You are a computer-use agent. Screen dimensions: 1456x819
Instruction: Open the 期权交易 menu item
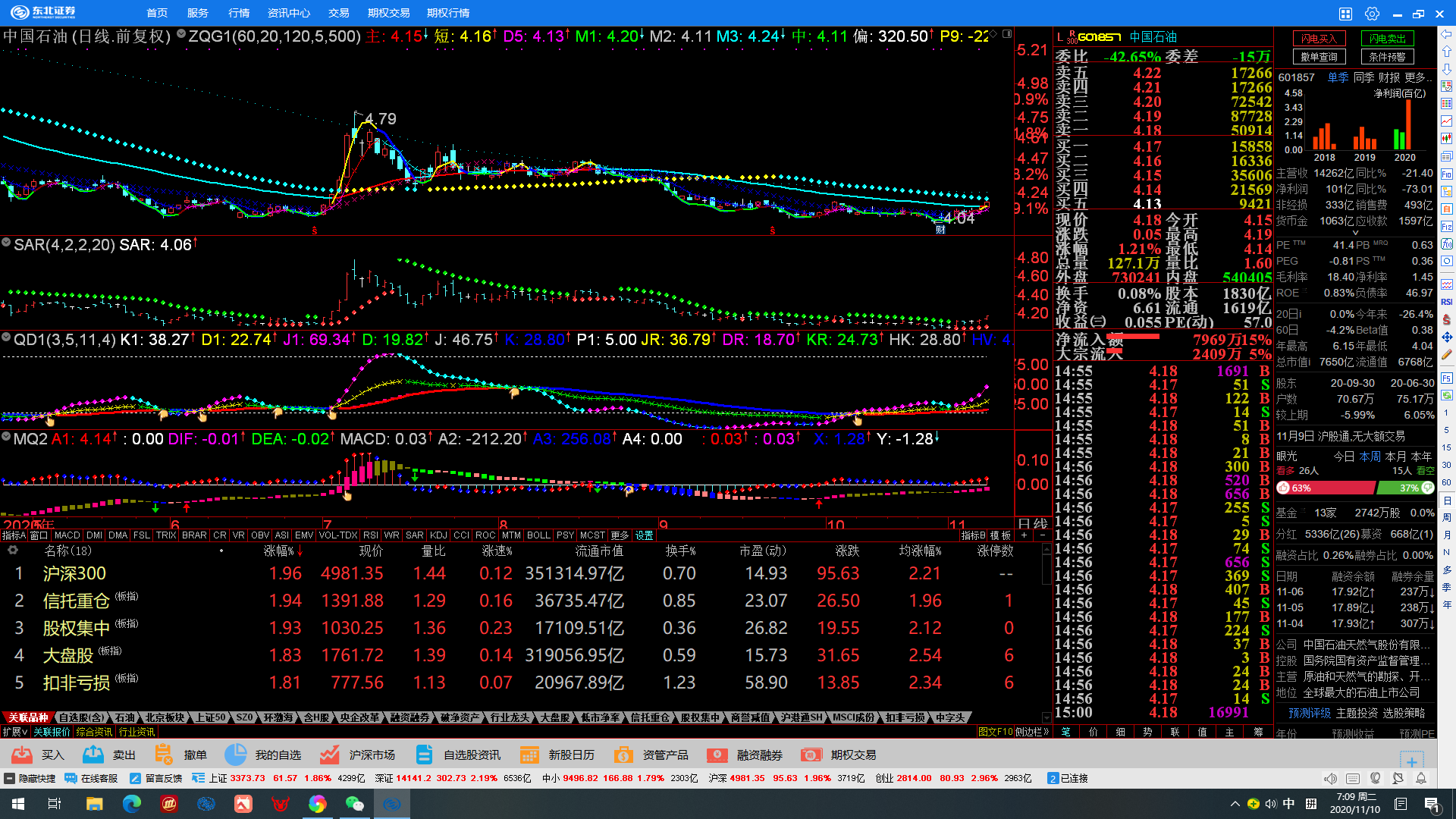coord(388,13)
